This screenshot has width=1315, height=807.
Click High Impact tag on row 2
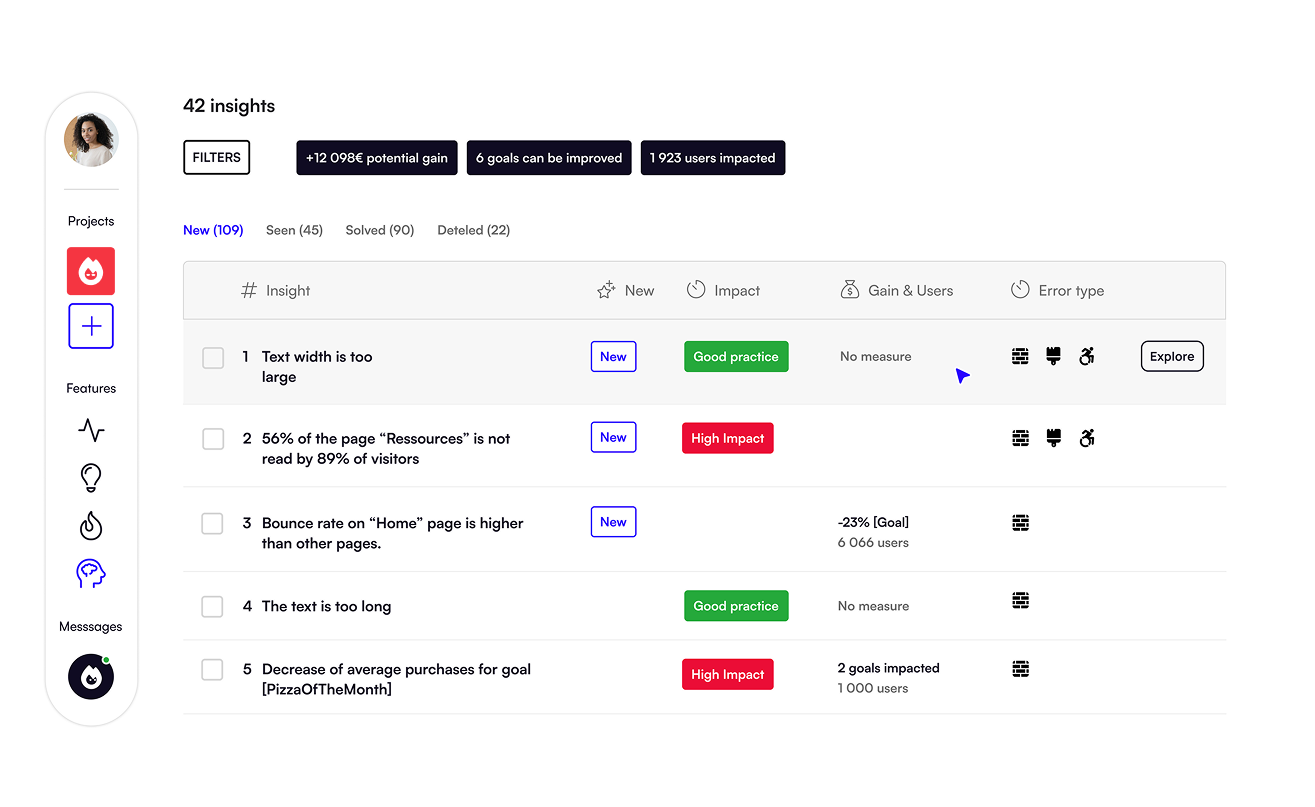tap(727, 438)
